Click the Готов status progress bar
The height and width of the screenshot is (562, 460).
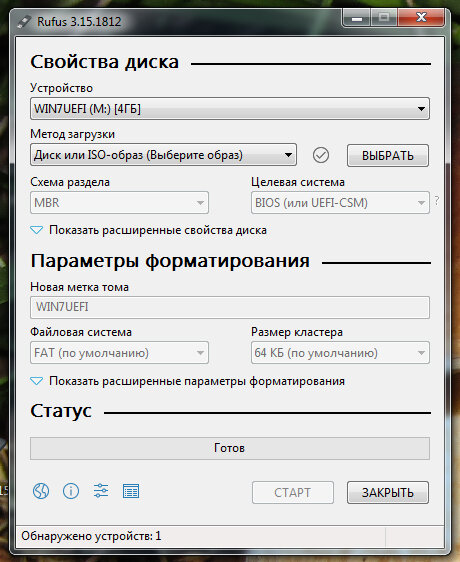(x=230, y=448)
